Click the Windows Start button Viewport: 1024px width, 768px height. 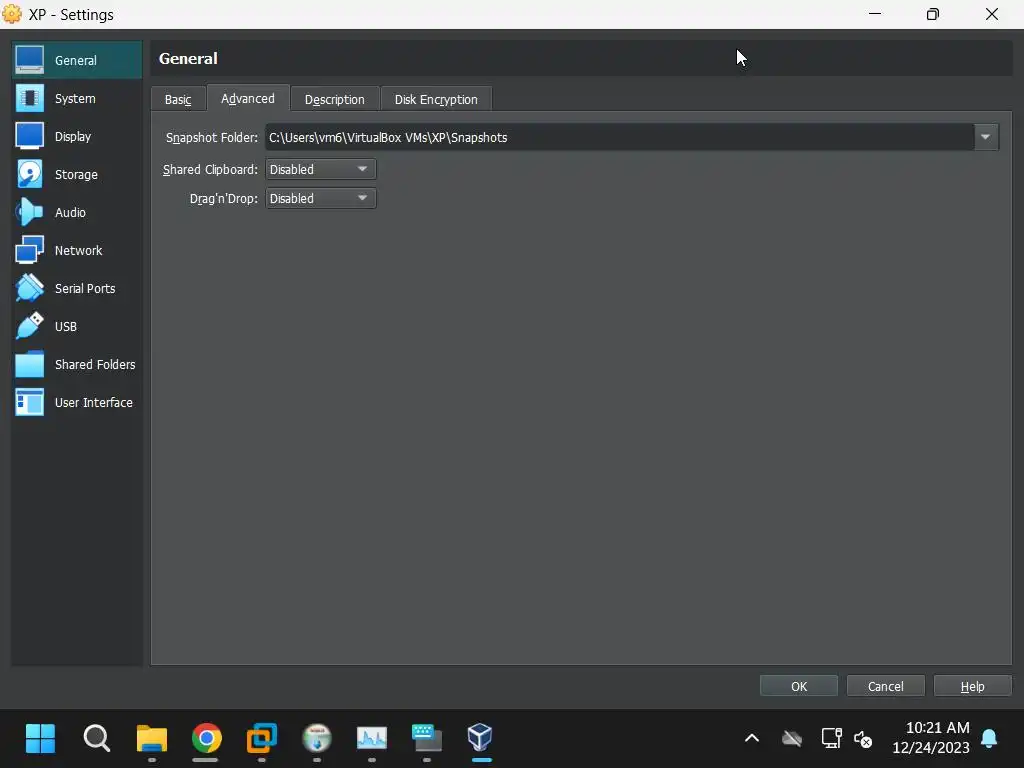click(x=40, y=739)
